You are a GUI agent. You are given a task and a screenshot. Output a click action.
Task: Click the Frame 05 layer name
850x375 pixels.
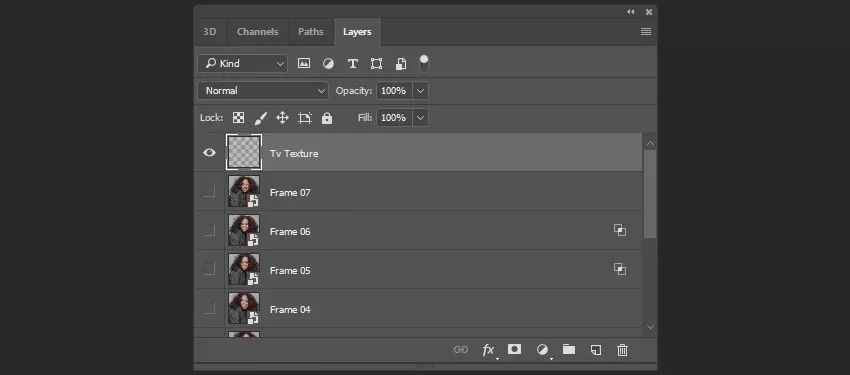coord(290,270)
